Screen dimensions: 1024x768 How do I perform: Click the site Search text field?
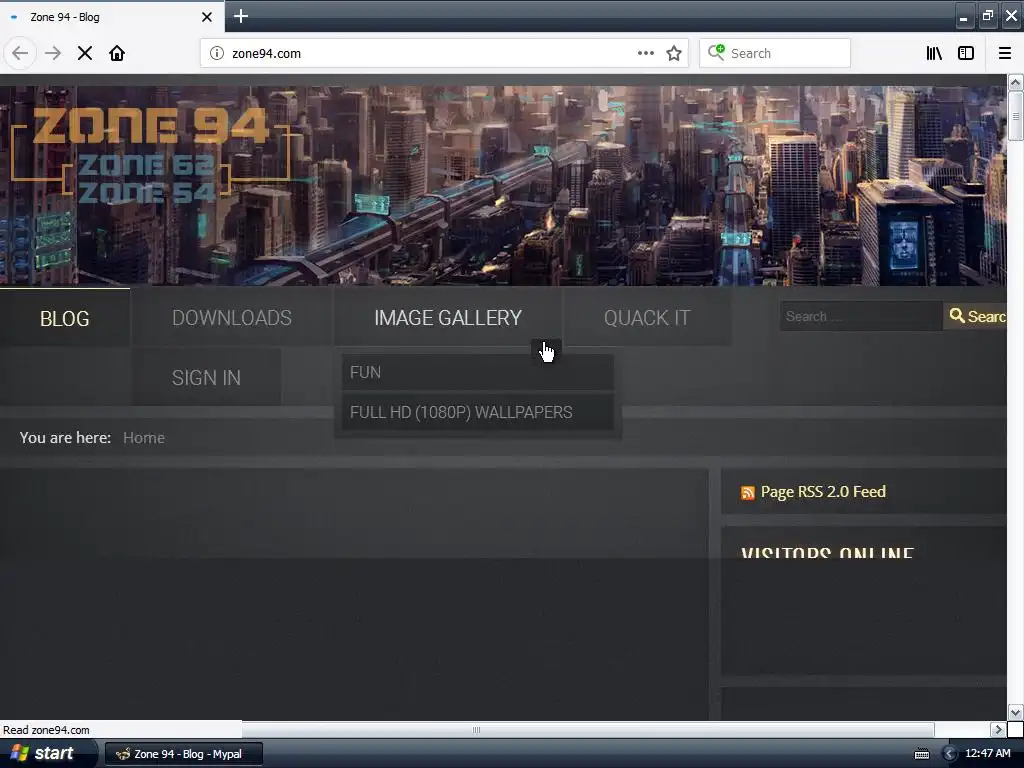tap(861, 316)
